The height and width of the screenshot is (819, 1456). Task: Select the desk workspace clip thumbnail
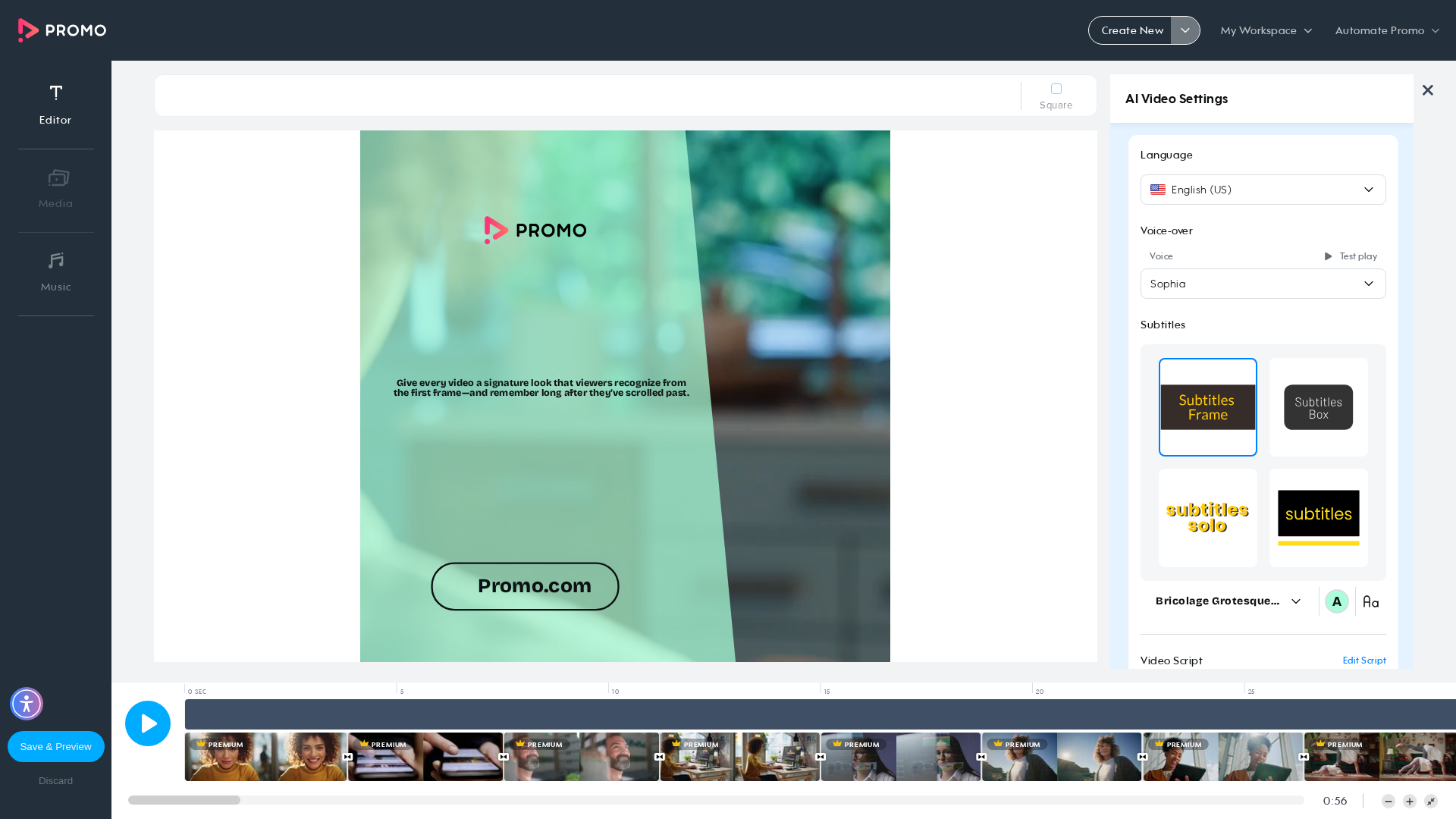point(740,757)
